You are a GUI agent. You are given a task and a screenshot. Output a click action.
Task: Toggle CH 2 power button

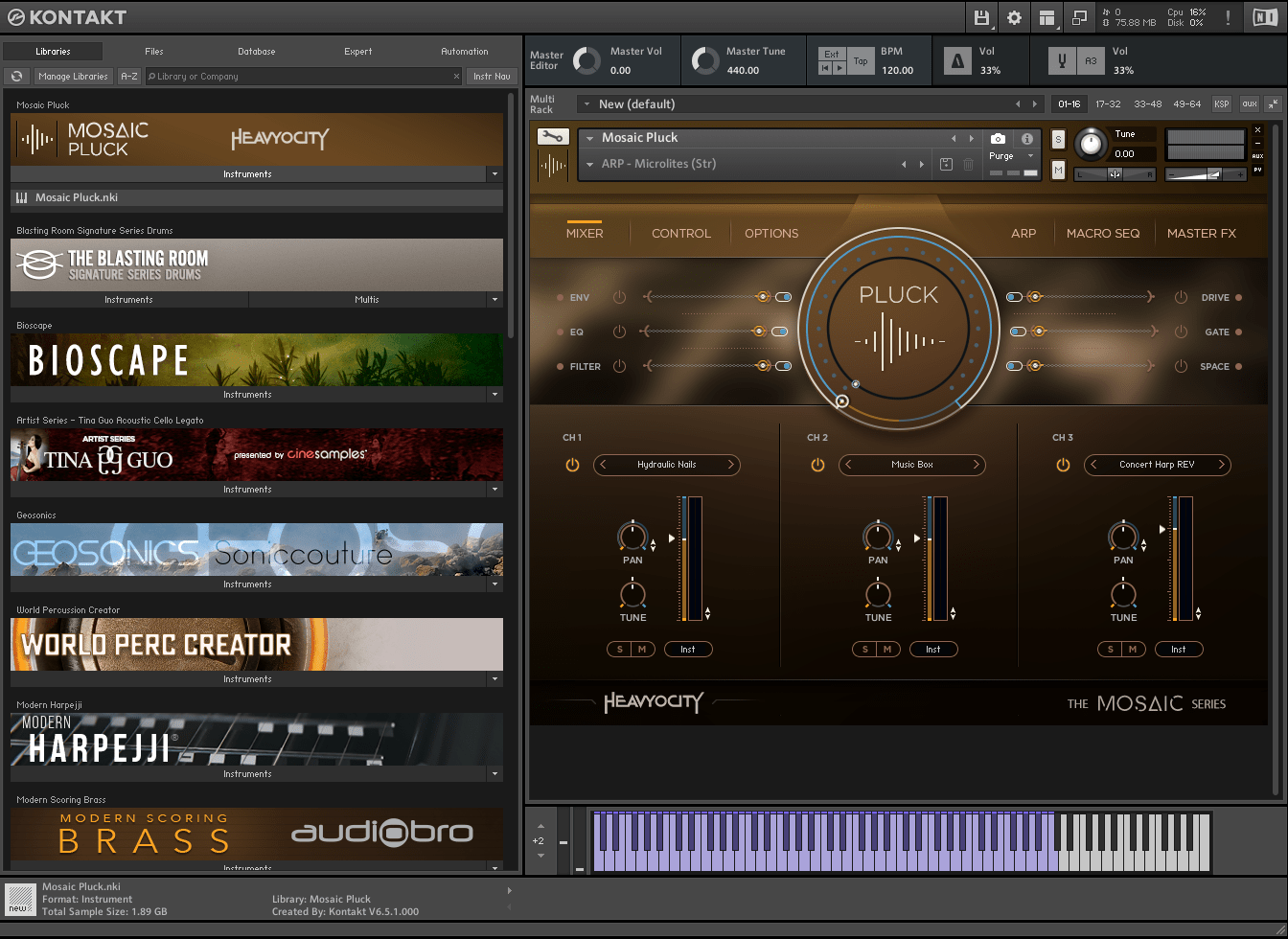[817, 465]
